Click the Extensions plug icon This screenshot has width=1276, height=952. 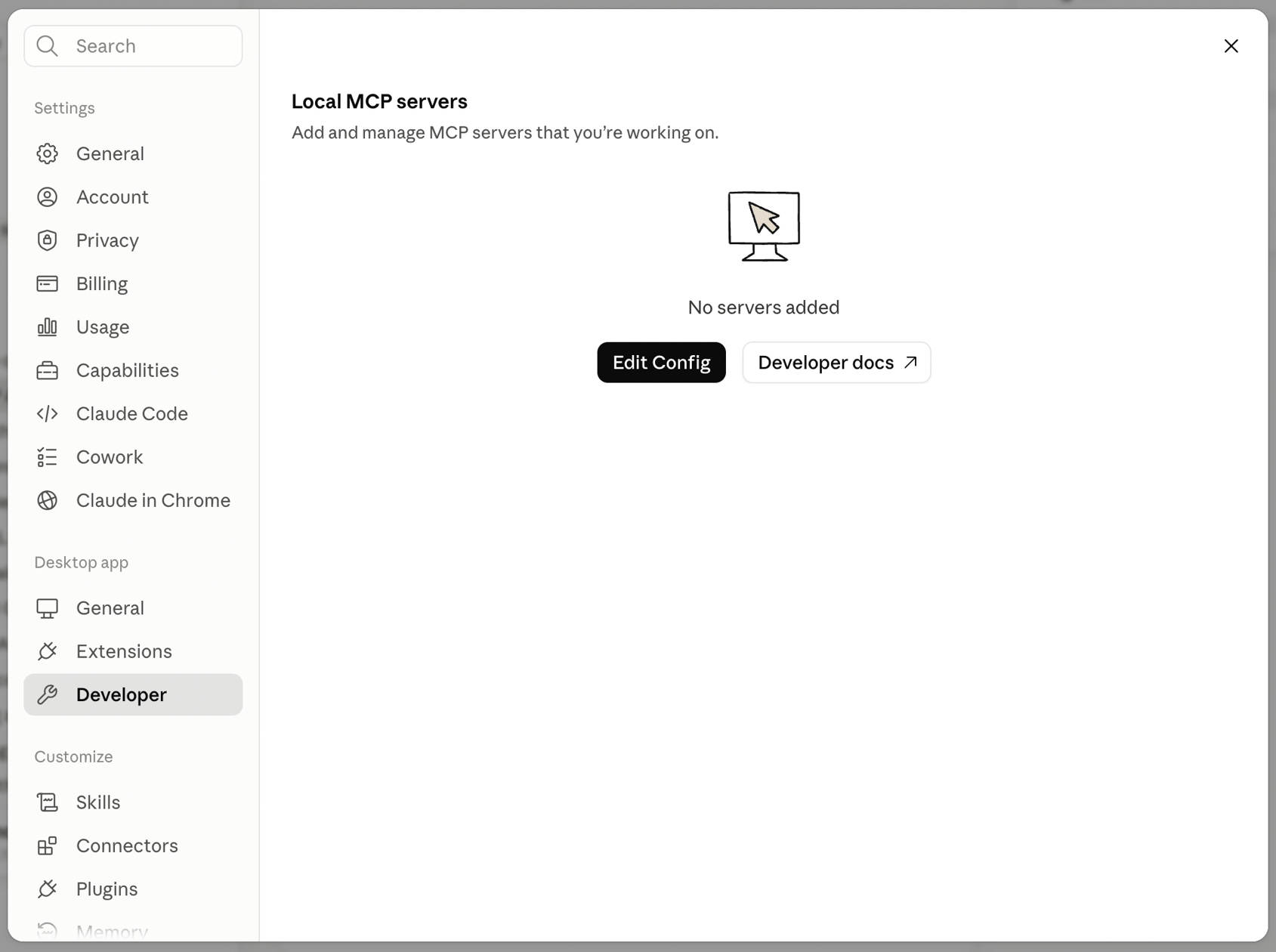coord(47,651)
